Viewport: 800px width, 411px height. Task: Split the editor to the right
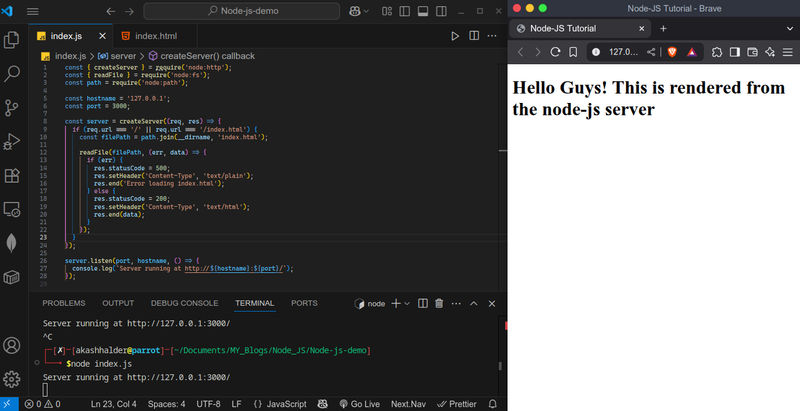tap(474, 36)
